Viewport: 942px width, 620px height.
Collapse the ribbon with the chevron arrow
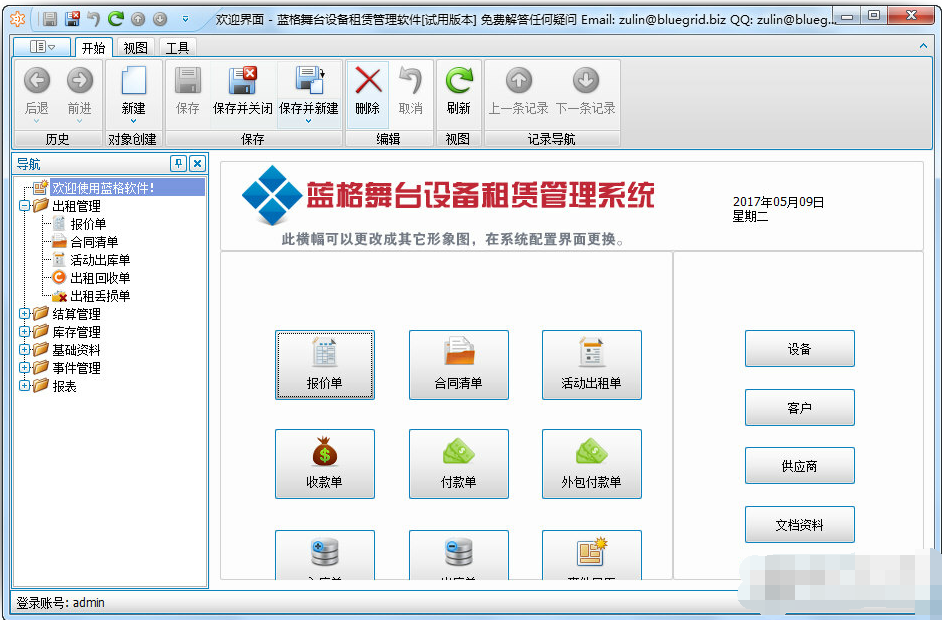(x=922, y=46)
